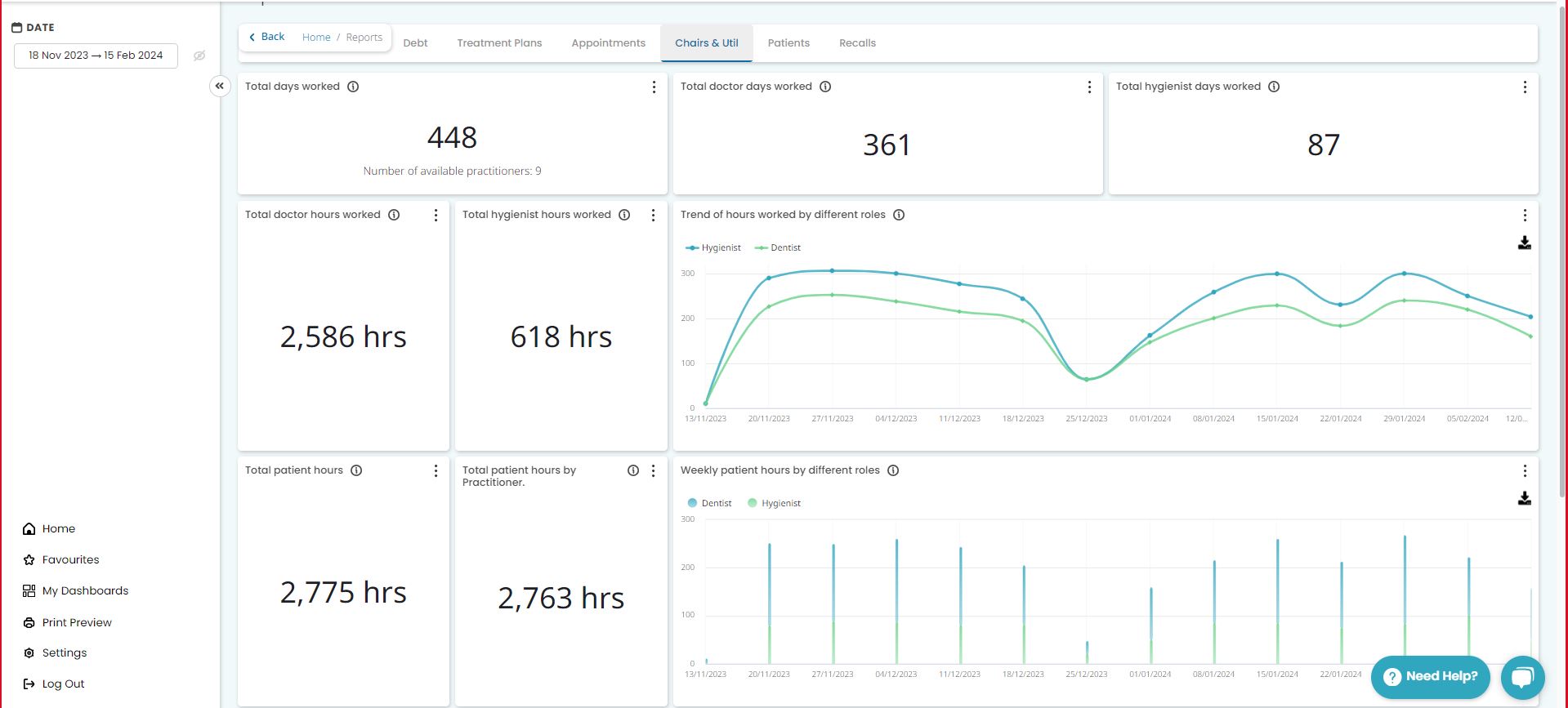This screenshot has height=708, width=1568.
Task: Open options menu for Total days worked
Action: (654, 87)
